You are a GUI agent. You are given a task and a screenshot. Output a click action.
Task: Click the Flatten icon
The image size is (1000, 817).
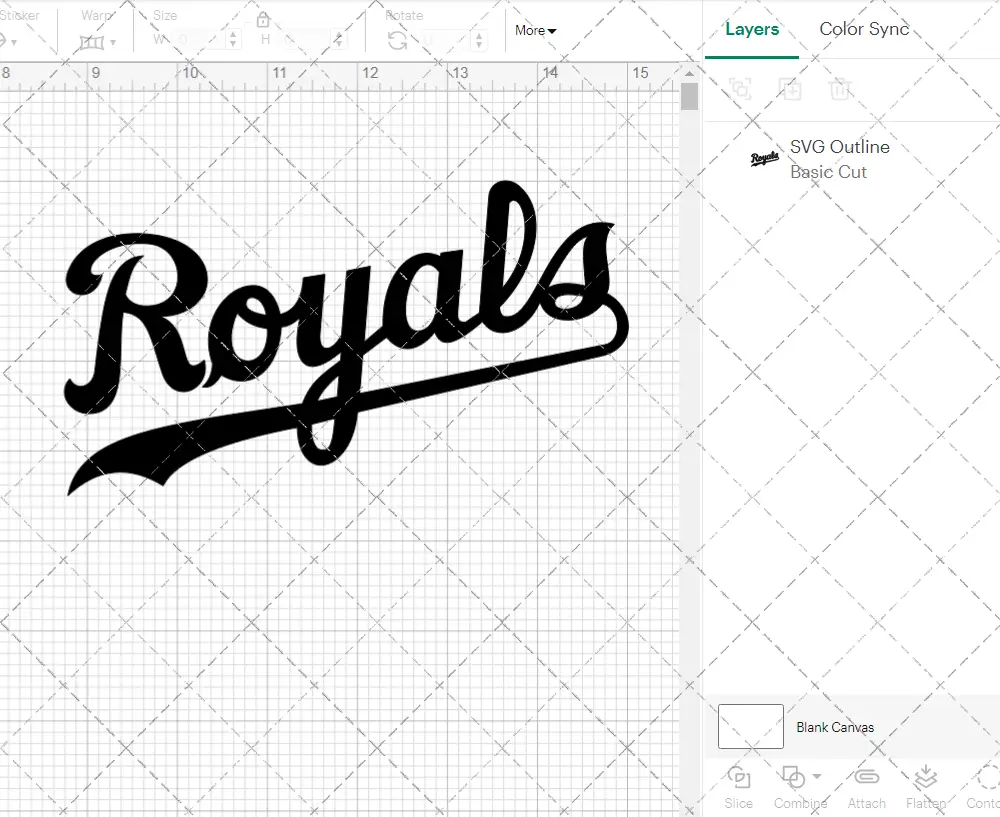[924, 783]
